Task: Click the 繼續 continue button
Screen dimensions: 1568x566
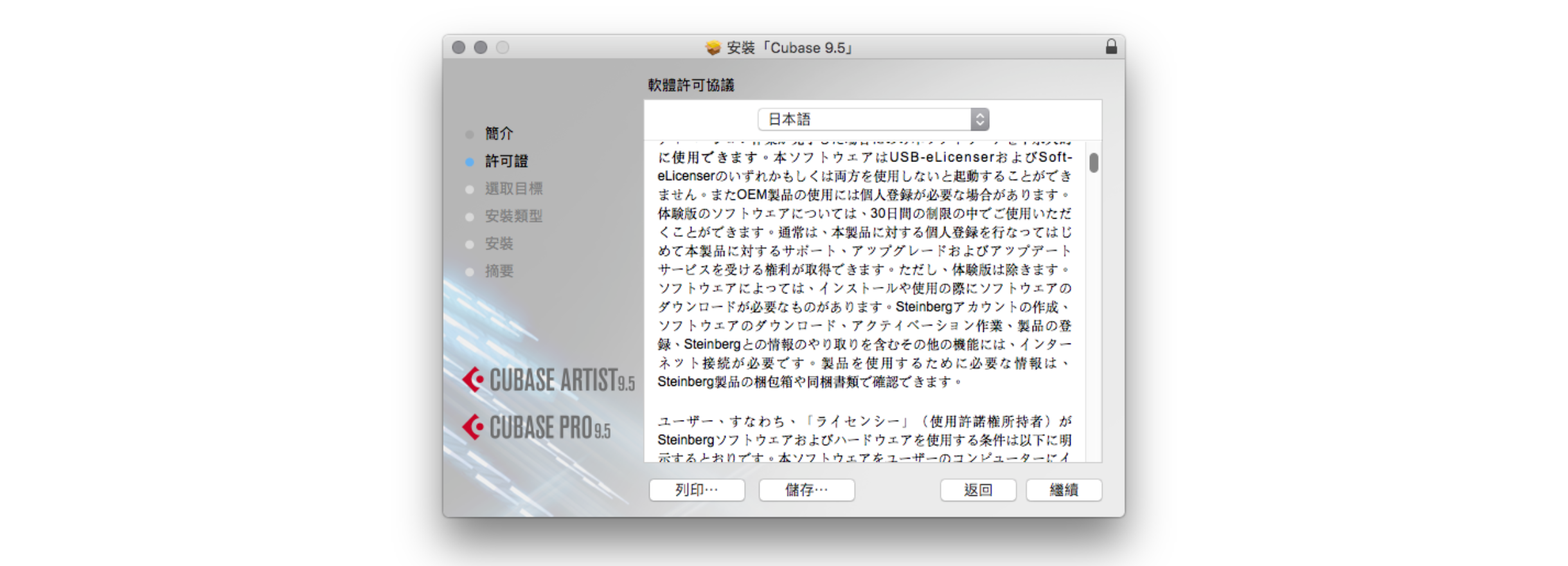Action: click(1064, 490)
